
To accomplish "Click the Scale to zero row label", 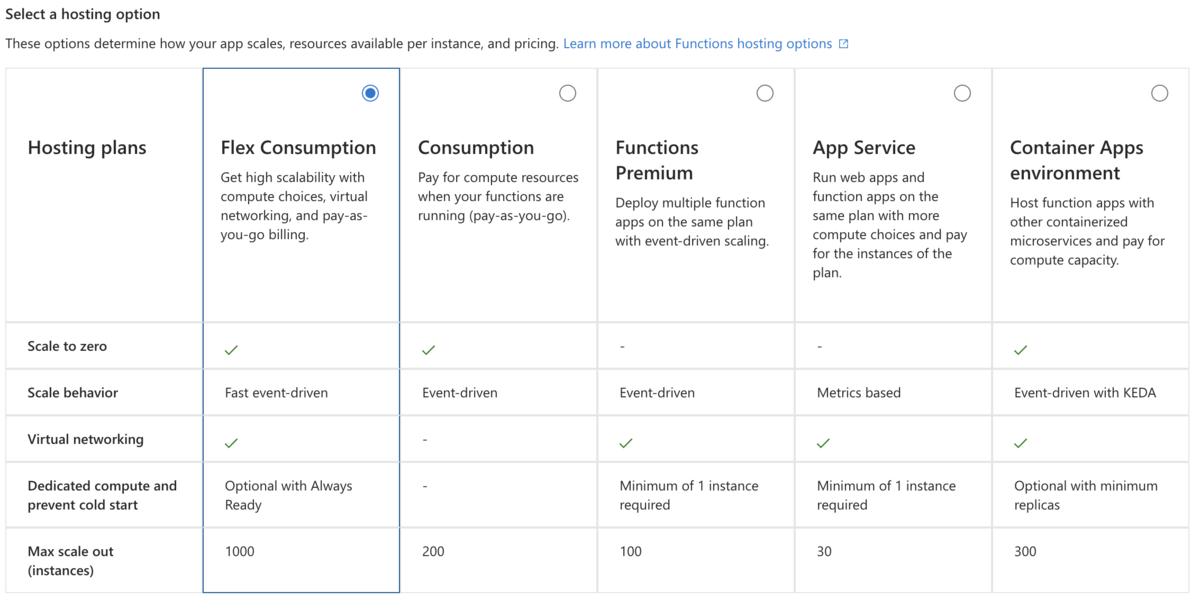I will 67,346.
